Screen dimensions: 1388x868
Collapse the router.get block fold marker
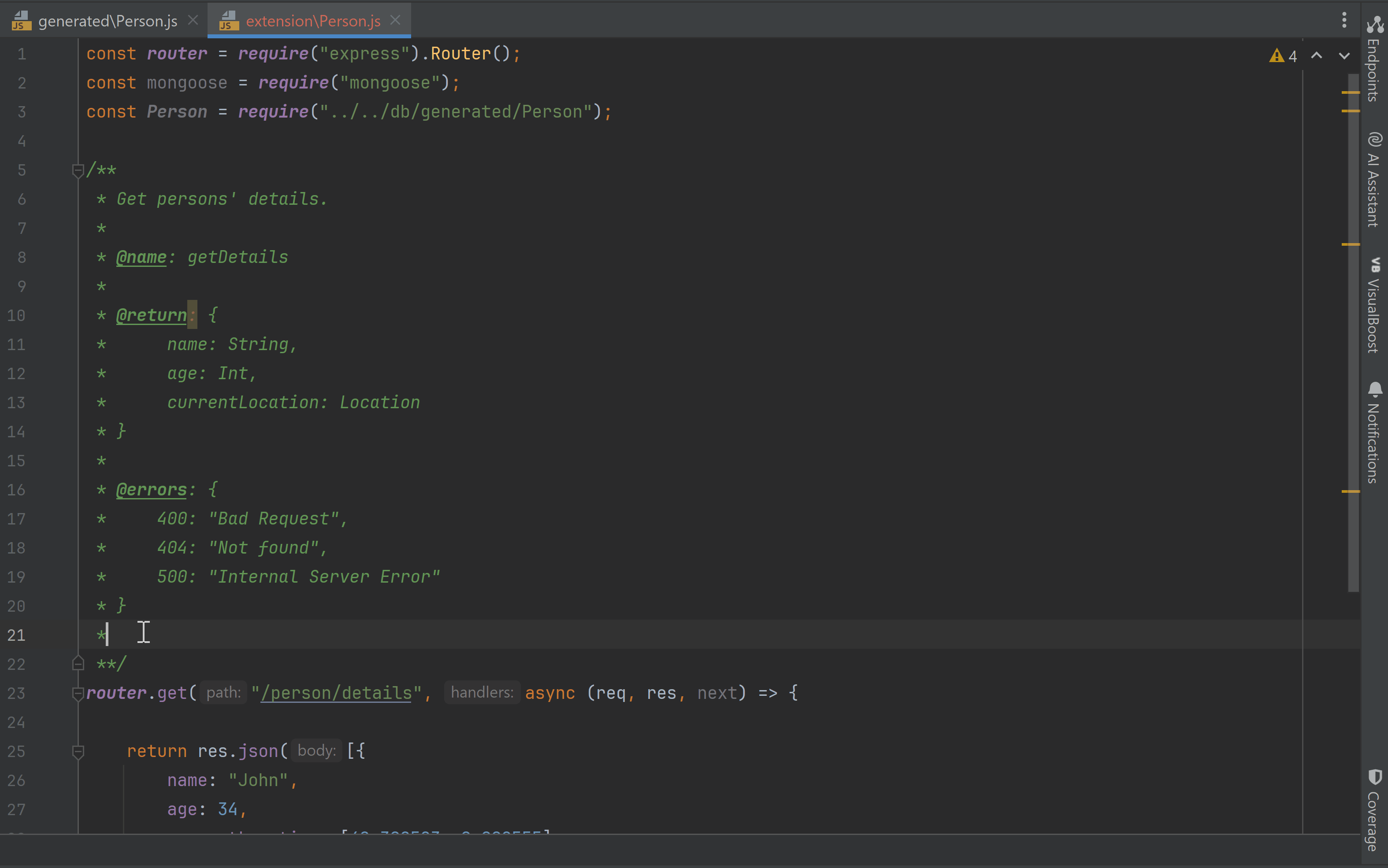(x=78, y=694)
